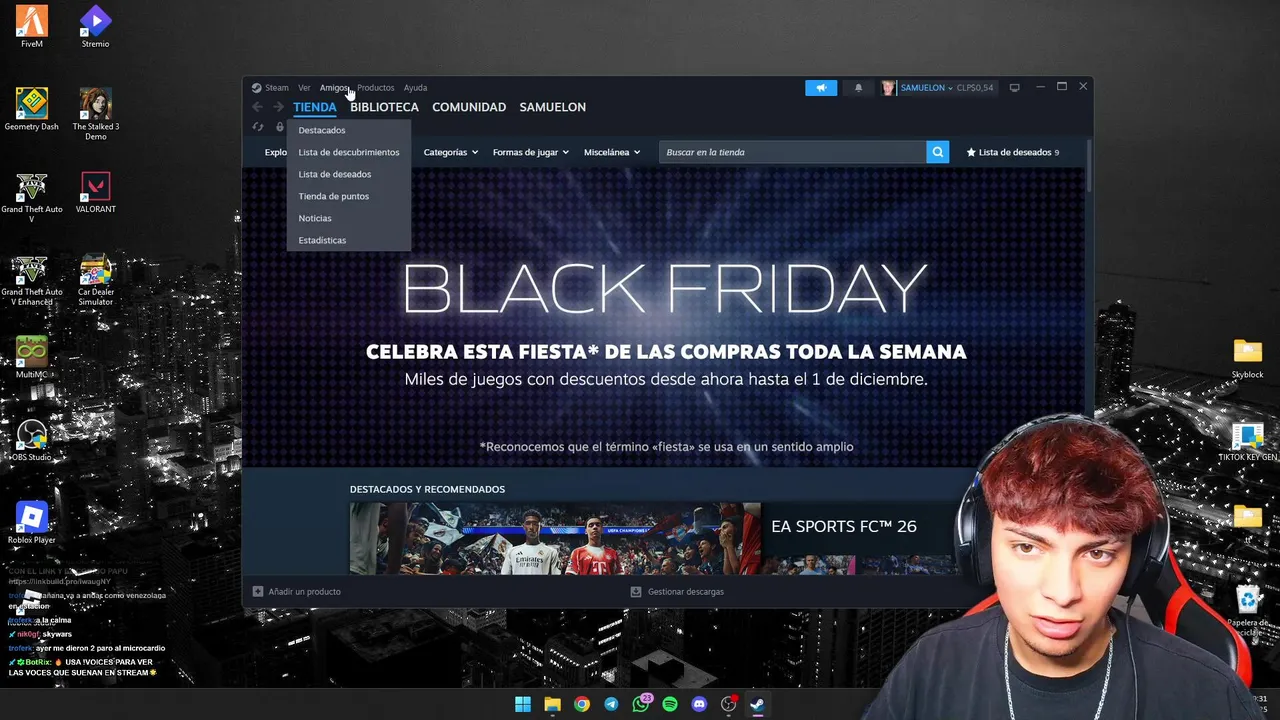Image resolution: width=1280 pixels, height=720 pixels.
Task: Click the blue megaphone announcements button
Action: click(821, 88)
